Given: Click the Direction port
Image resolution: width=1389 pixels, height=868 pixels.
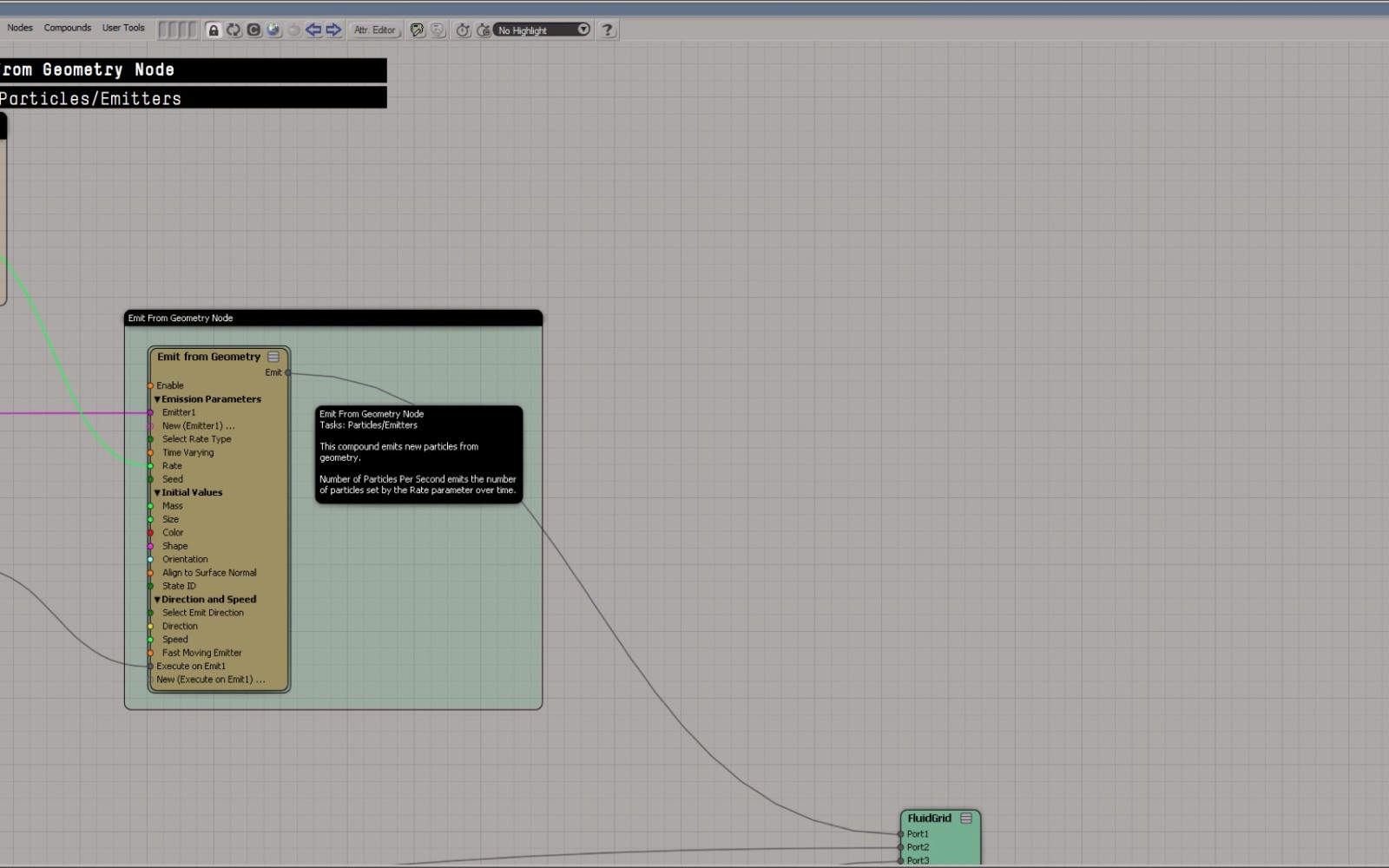Looking at the screenshot, I should point(150,627).
